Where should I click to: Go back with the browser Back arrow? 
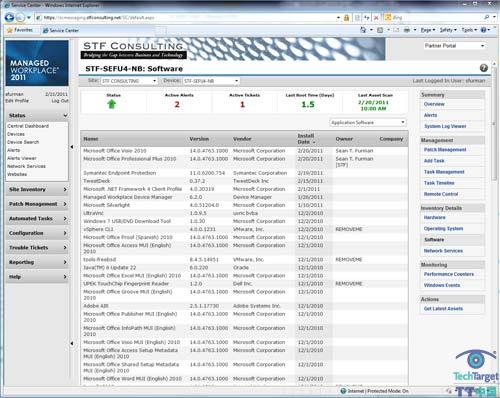pos(9,17)
